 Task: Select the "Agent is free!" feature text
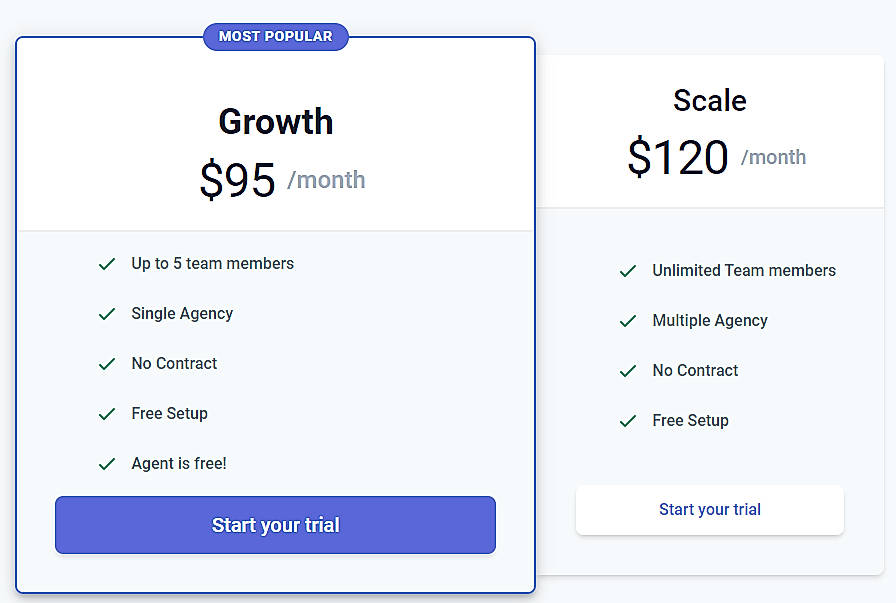tap(178, 463)
